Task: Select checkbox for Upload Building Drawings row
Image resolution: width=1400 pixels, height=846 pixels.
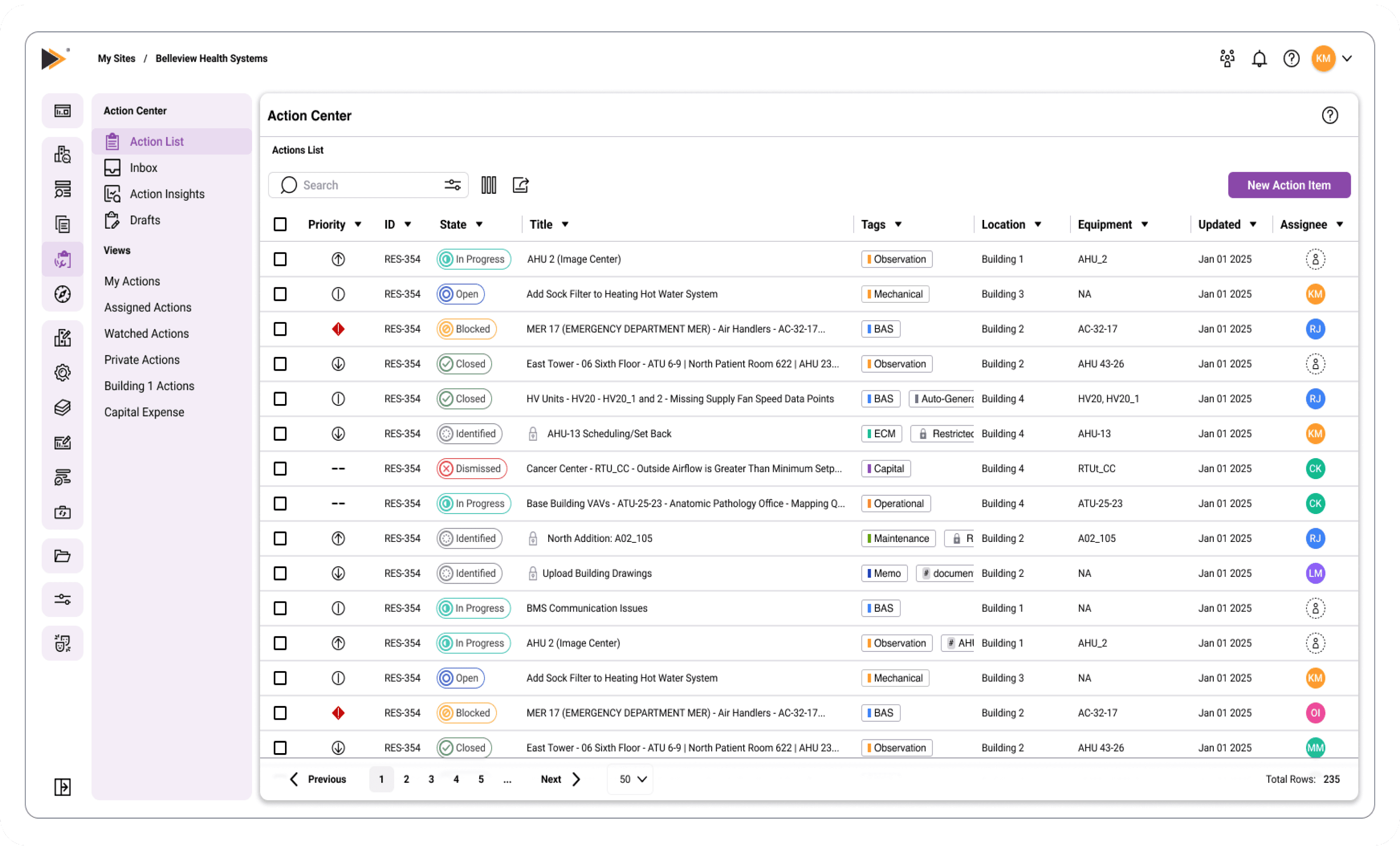Action: (x=280, y=573)
